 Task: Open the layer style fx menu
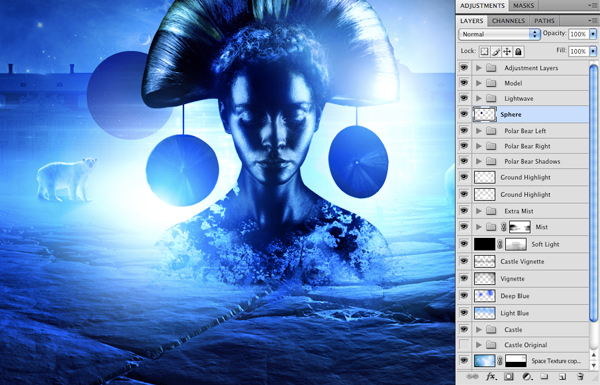tap(491, 377)
